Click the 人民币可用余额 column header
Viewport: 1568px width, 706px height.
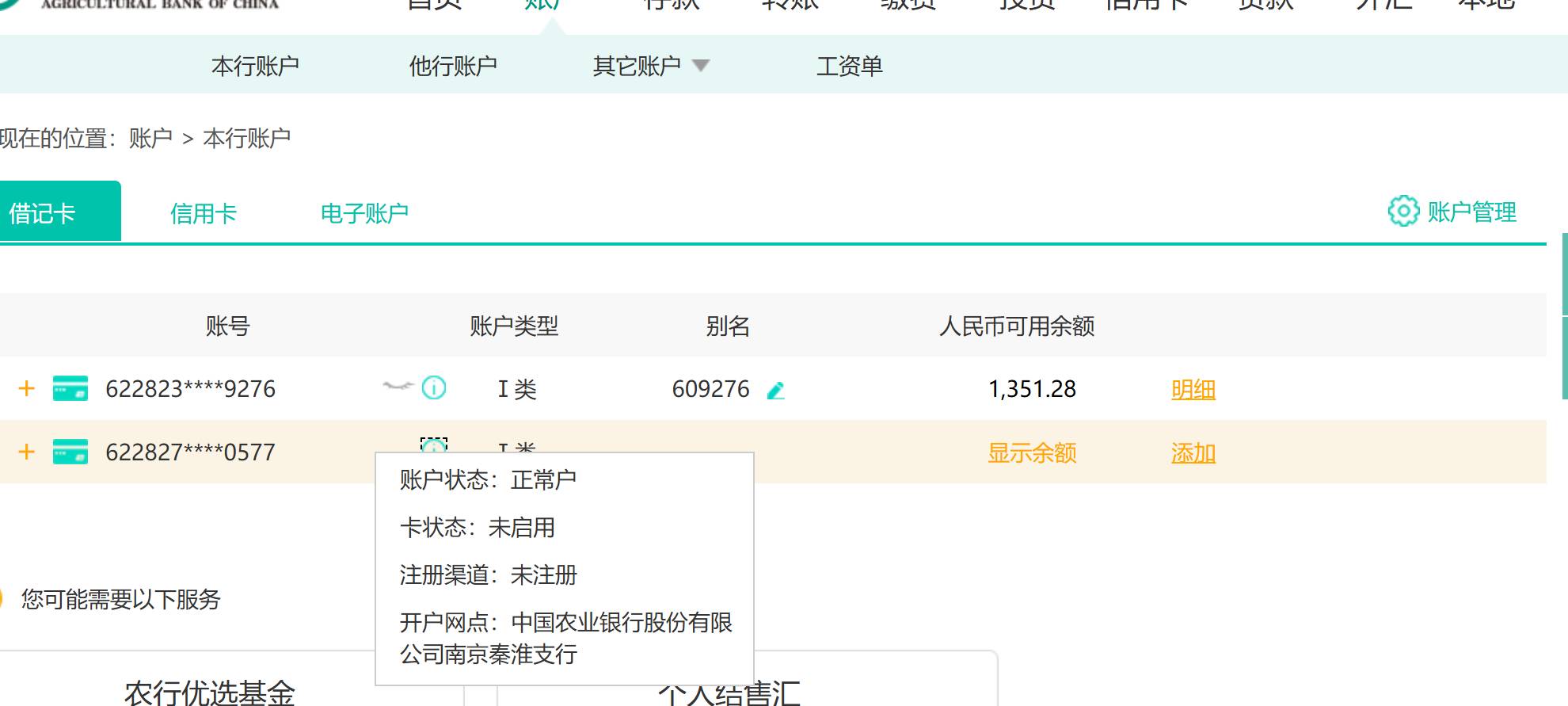(x=1017, y=326)
